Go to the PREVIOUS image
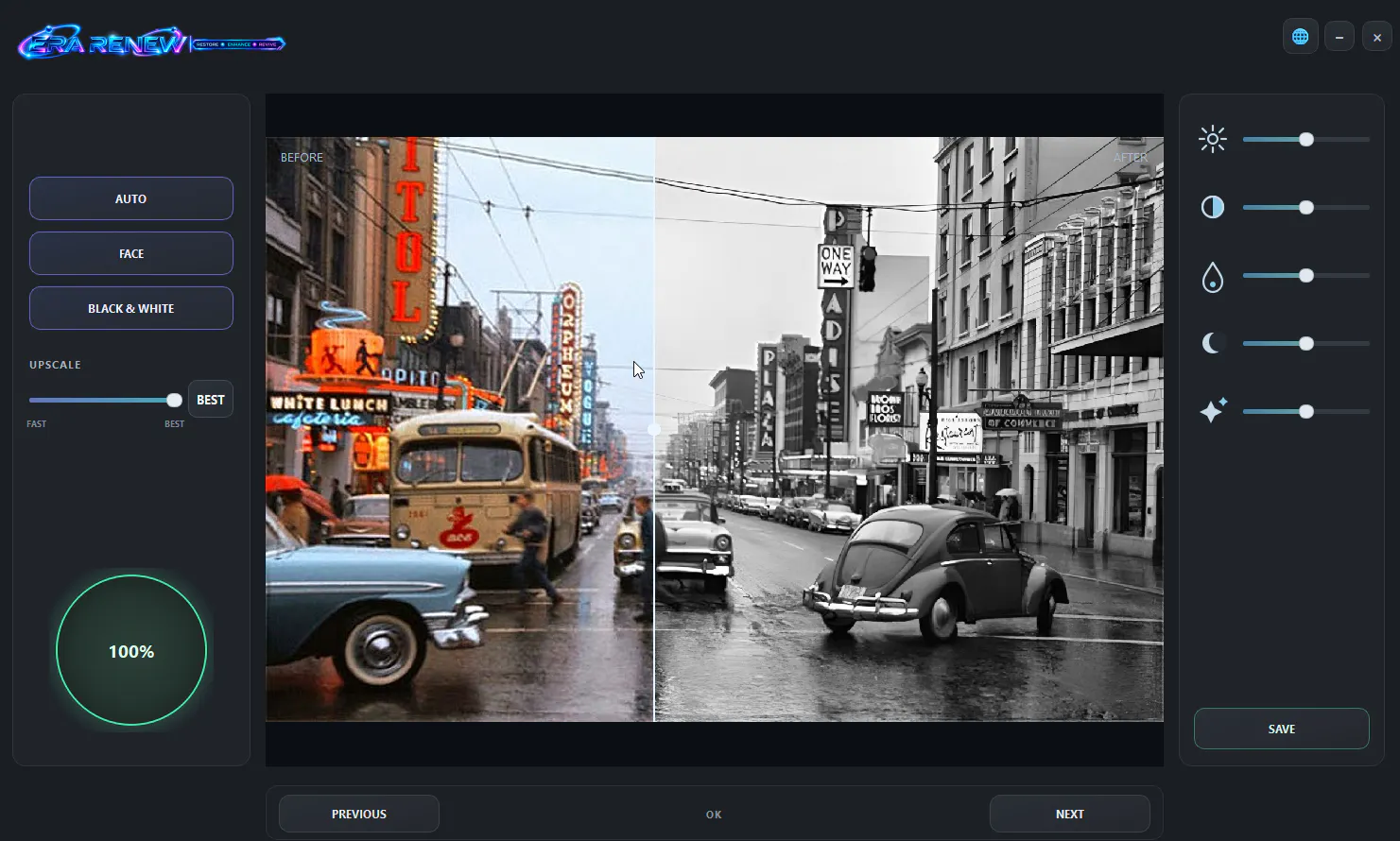 [359, 814]
